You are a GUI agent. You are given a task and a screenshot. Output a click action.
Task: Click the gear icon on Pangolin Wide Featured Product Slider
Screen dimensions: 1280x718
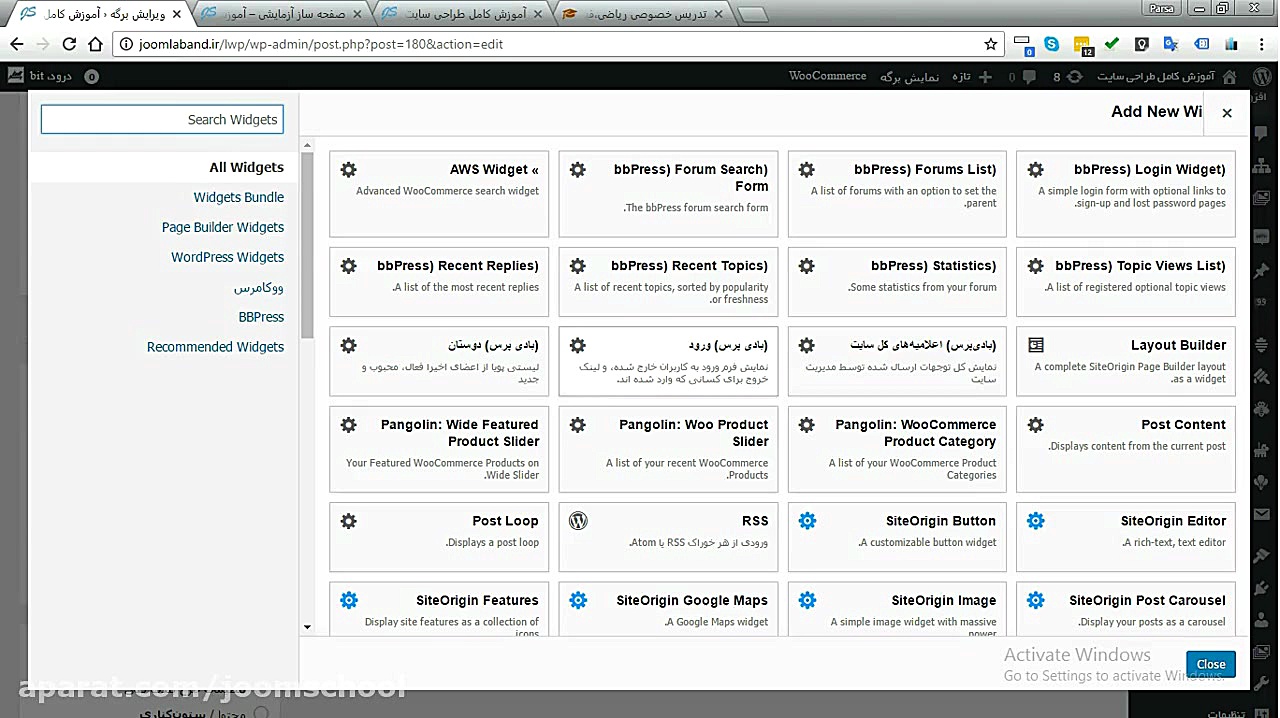[x=348, y=425]
